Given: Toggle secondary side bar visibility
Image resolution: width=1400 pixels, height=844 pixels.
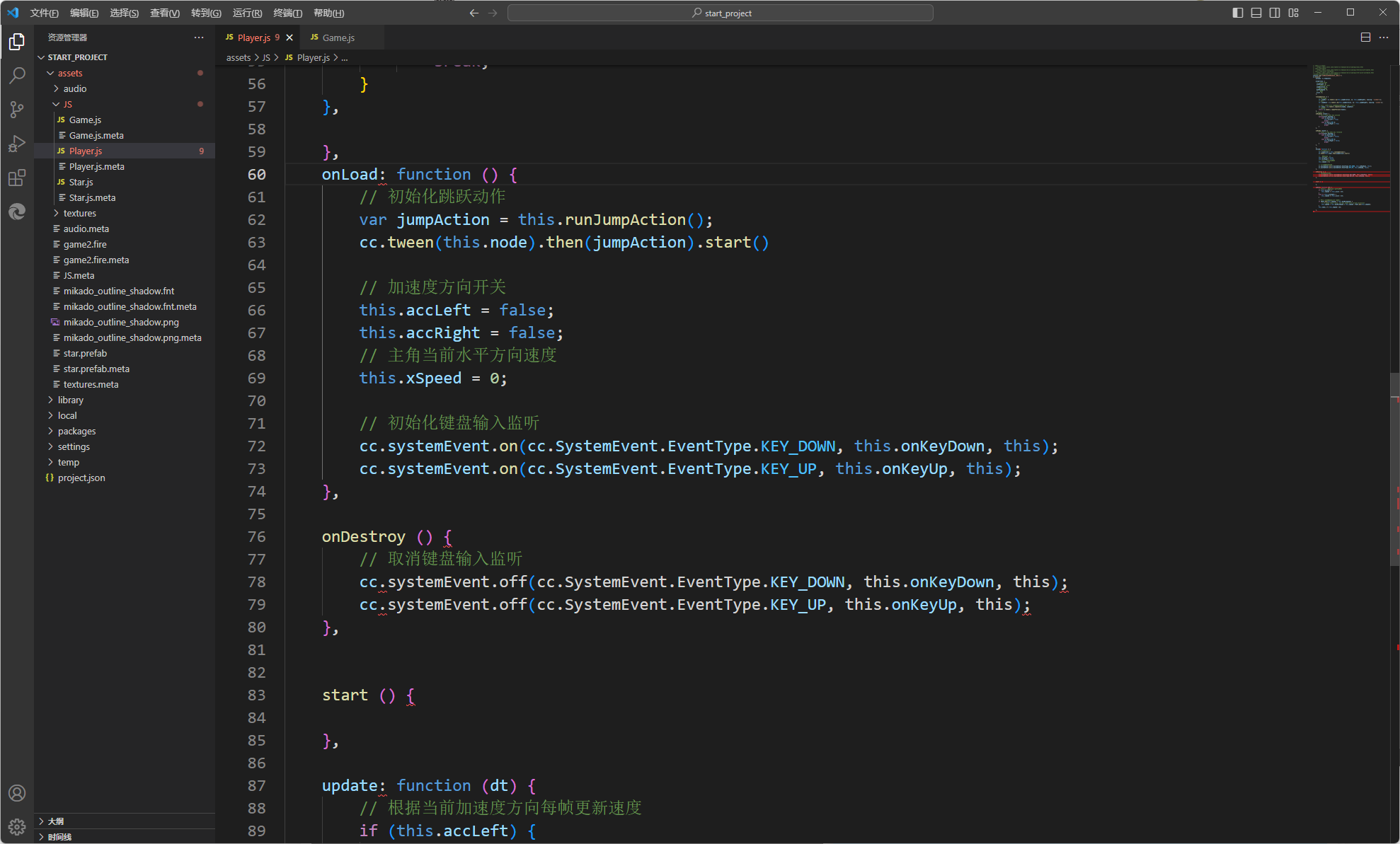Looking at the screenshot, I should [x=1275, y=13].
